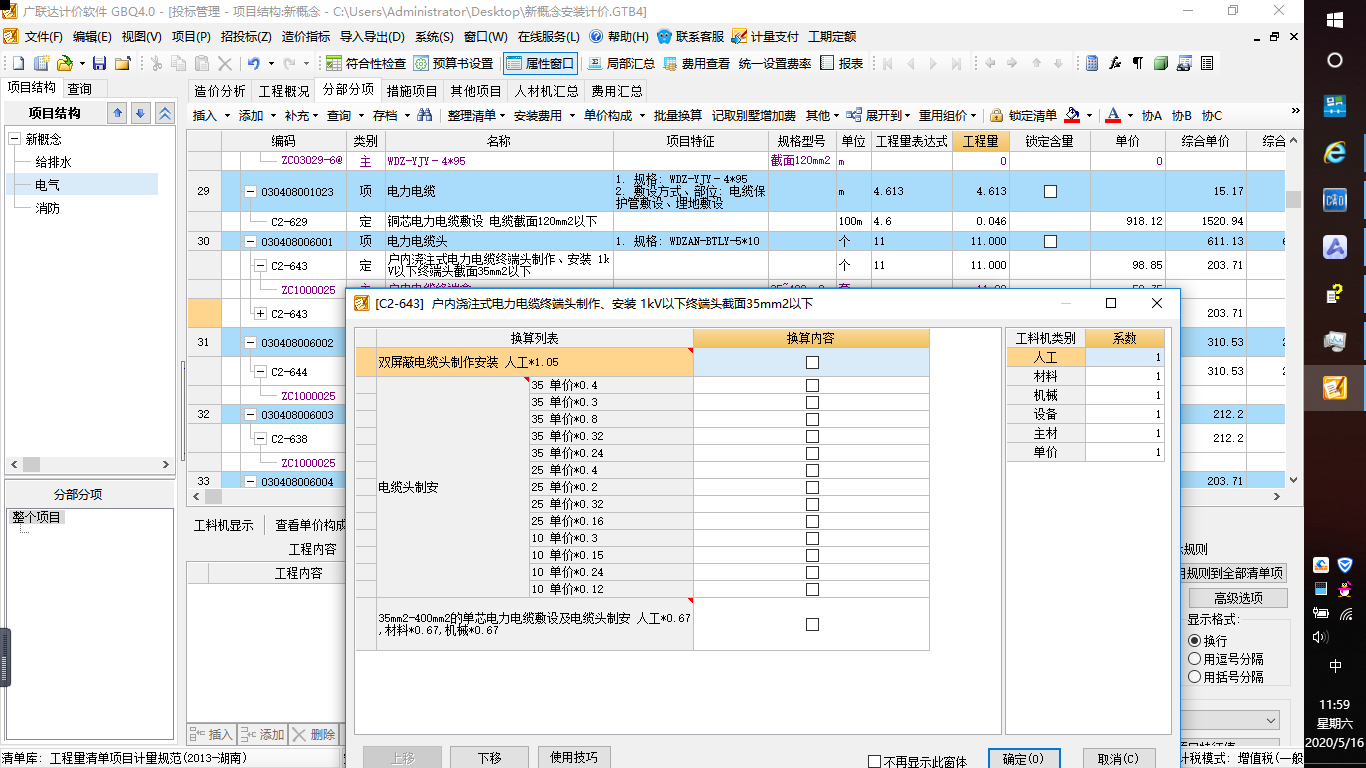Select 消防 in project tree

47,208
